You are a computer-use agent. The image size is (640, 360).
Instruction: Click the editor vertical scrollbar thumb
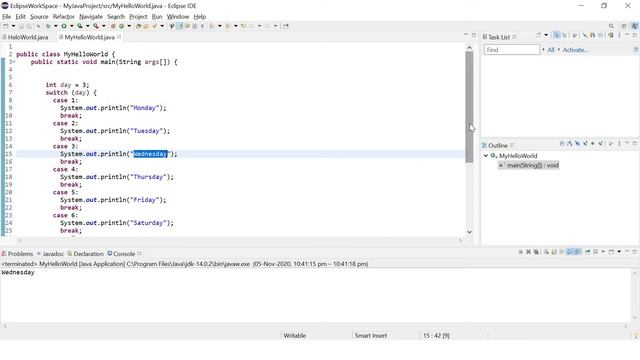tap(469, 107)
